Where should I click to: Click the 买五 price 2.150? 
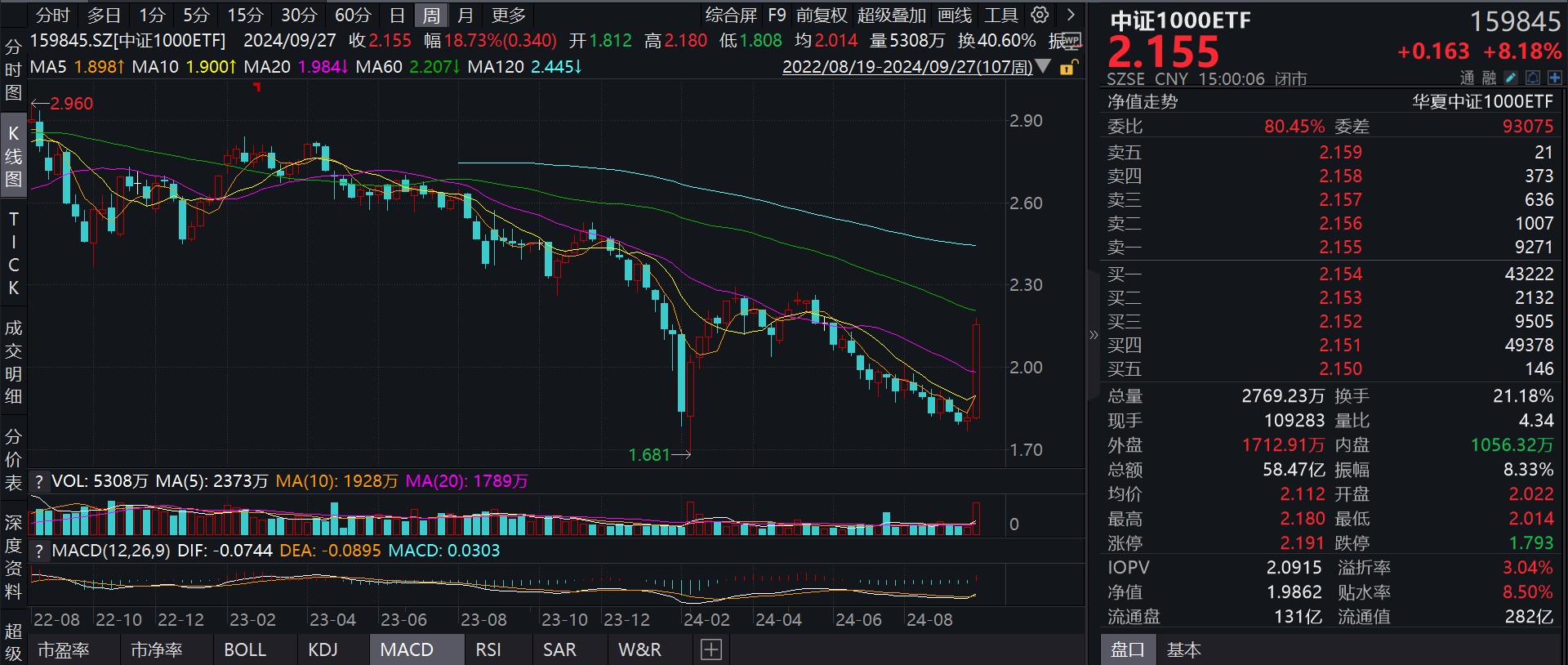click(1341, 369)
